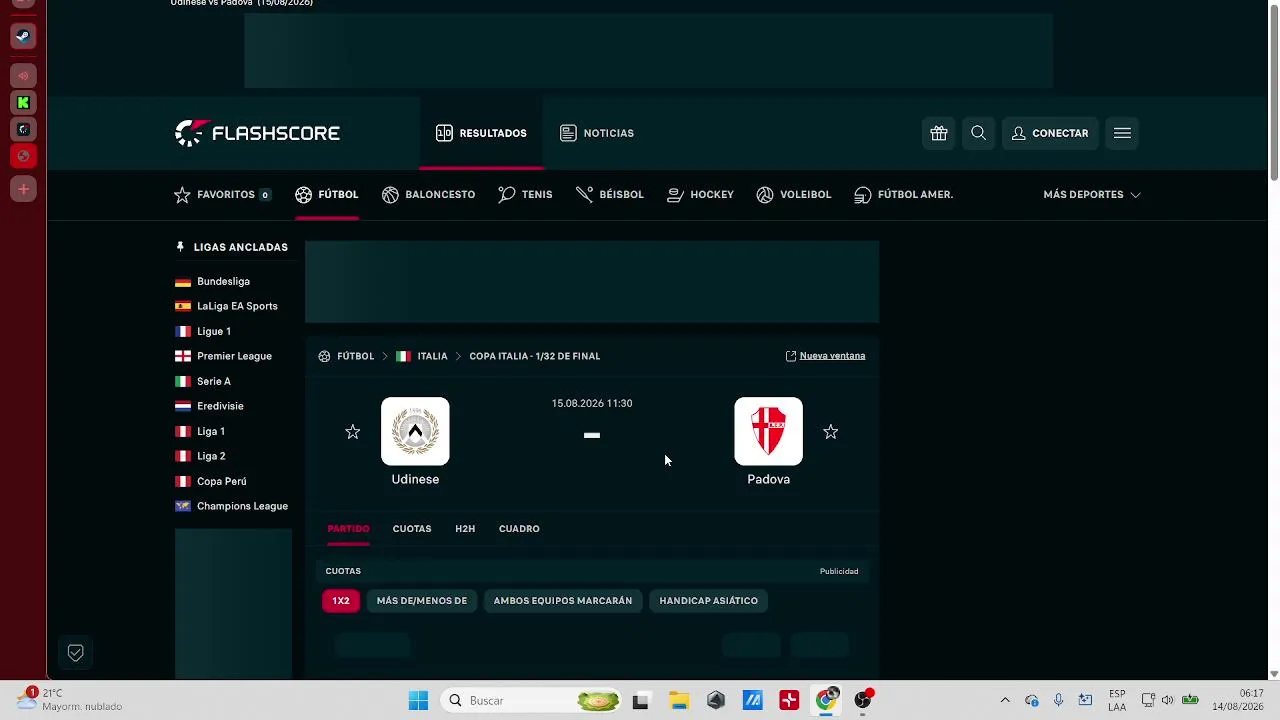The image size is (1280, 720).
Task: Expand the Más Deportes dropdown
Action: coord(1092,194)
